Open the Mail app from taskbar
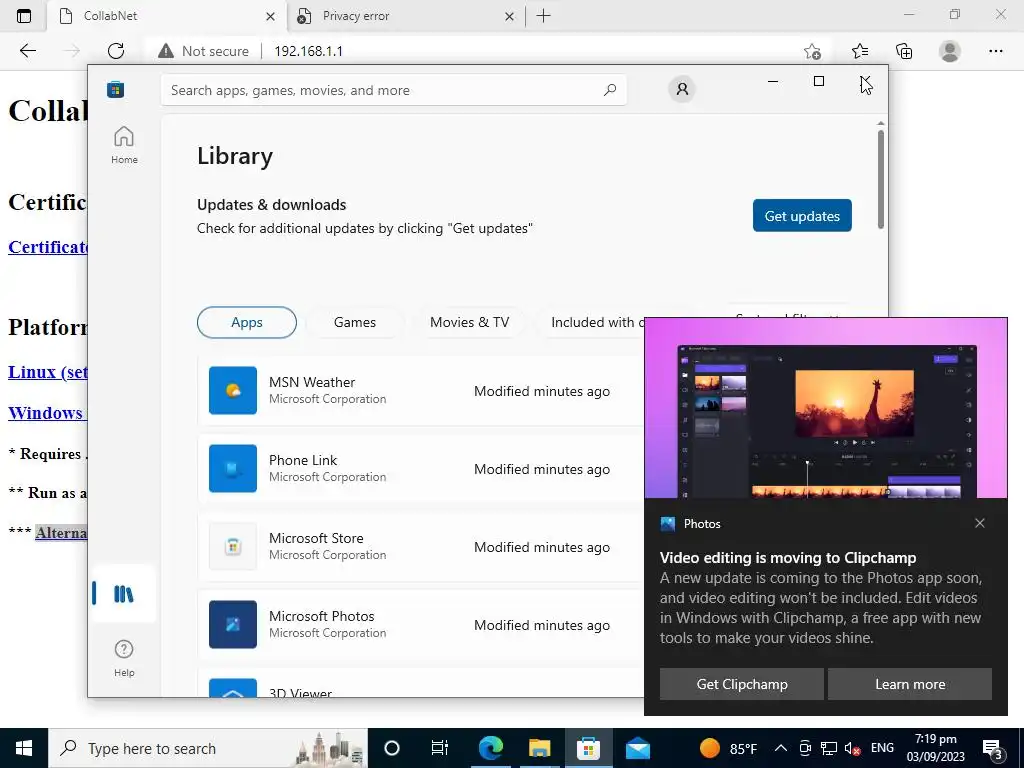Viewport: 1024px width, 768px height. [637, 748]
